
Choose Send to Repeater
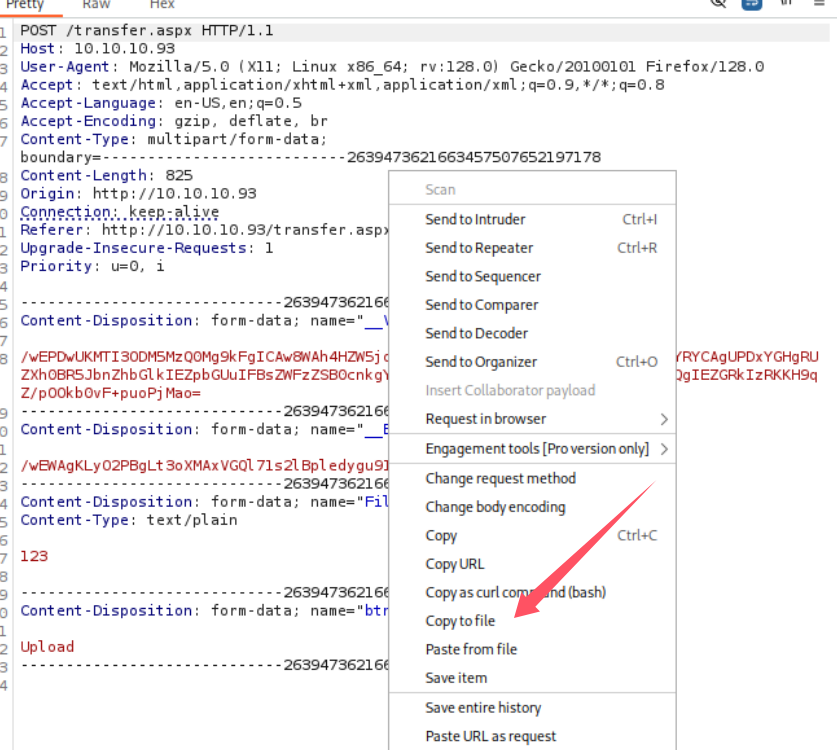click(479, 248)
